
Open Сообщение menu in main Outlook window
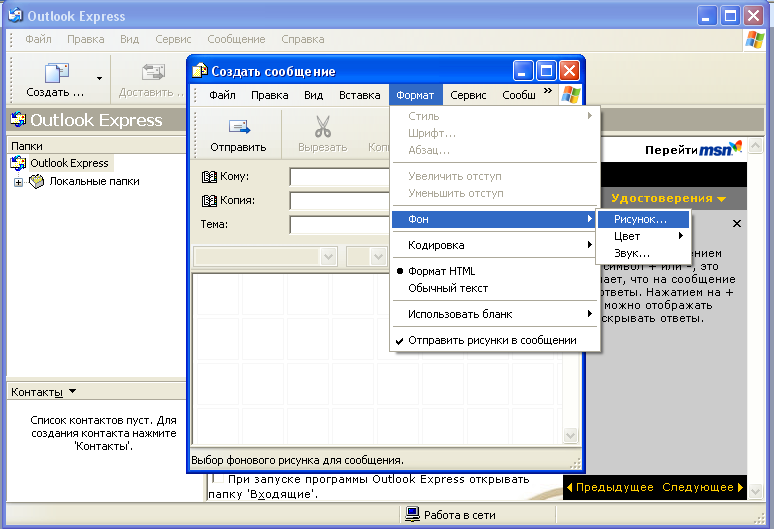pos(236,39)
